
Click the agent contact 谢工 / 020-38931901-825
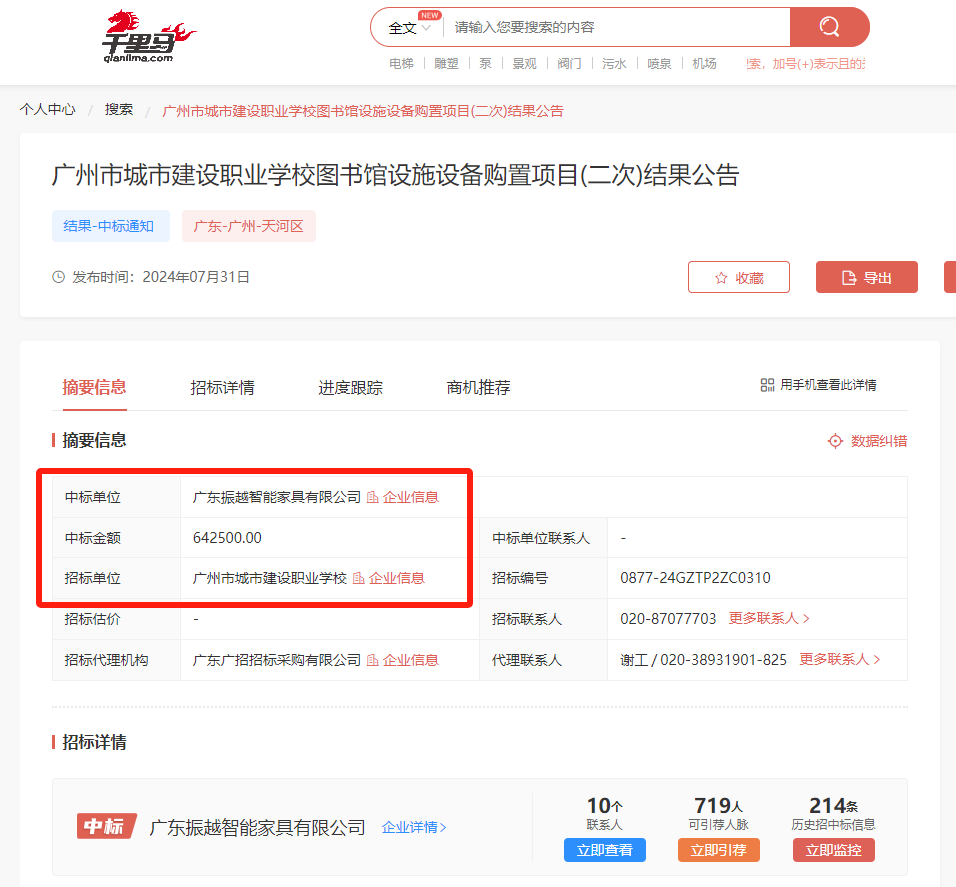[x=704, y=660]
